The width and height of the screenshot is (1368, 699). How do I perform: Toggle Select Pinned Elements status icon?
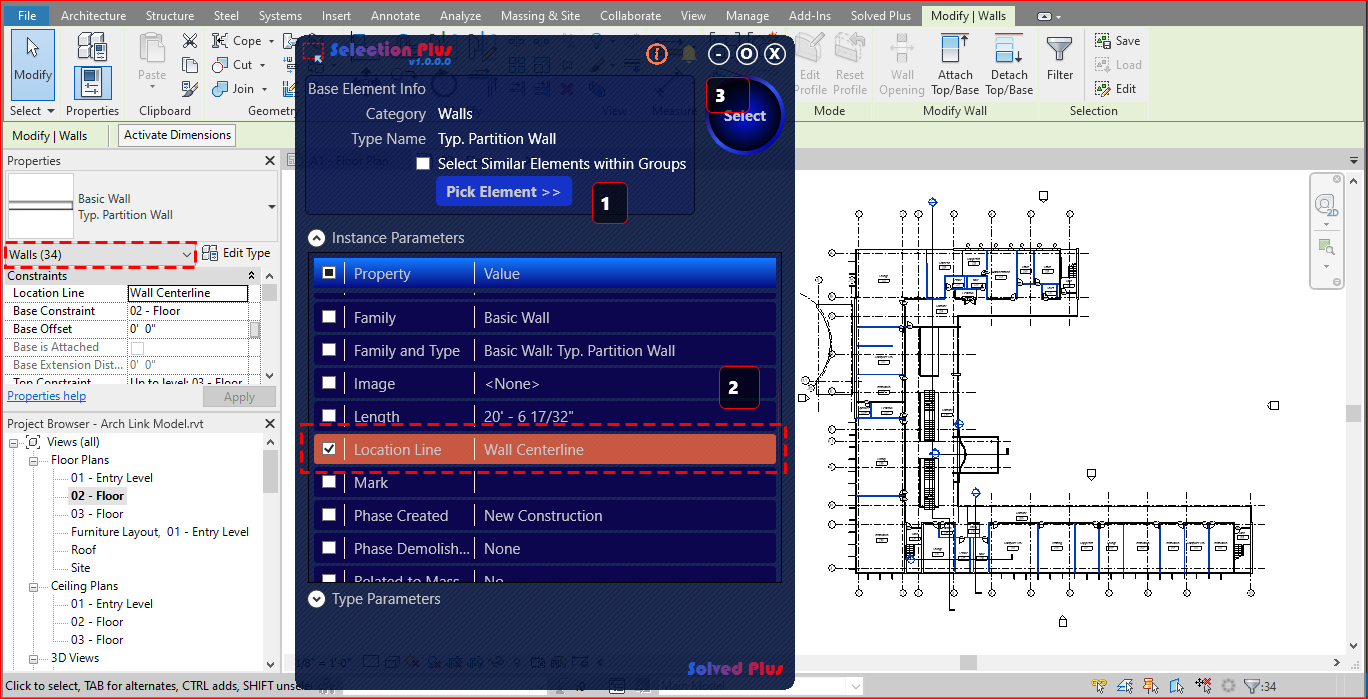(x=1151, y=686)
